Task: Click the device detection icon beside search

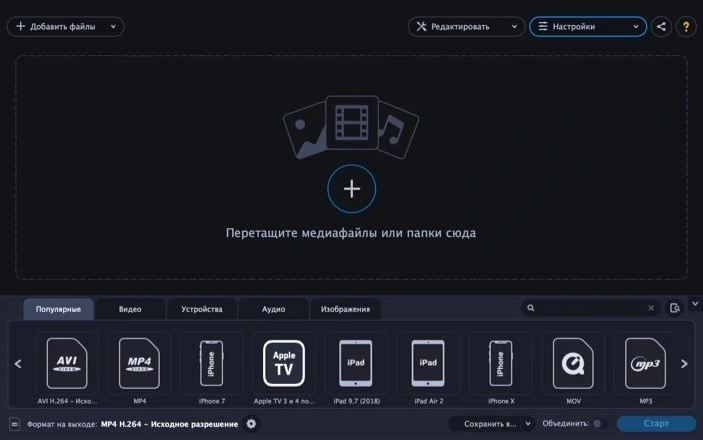Action: pos(675,308)
